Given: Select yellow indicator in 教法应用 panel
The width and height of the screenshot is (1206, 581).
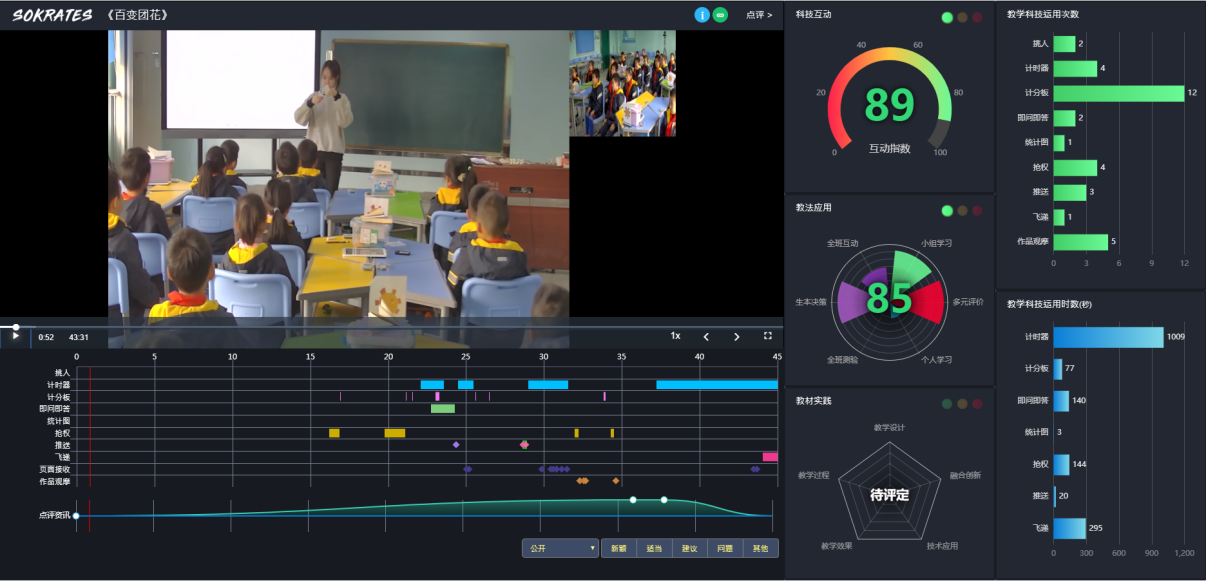Looking at the screenshot, I should point(962,211).
